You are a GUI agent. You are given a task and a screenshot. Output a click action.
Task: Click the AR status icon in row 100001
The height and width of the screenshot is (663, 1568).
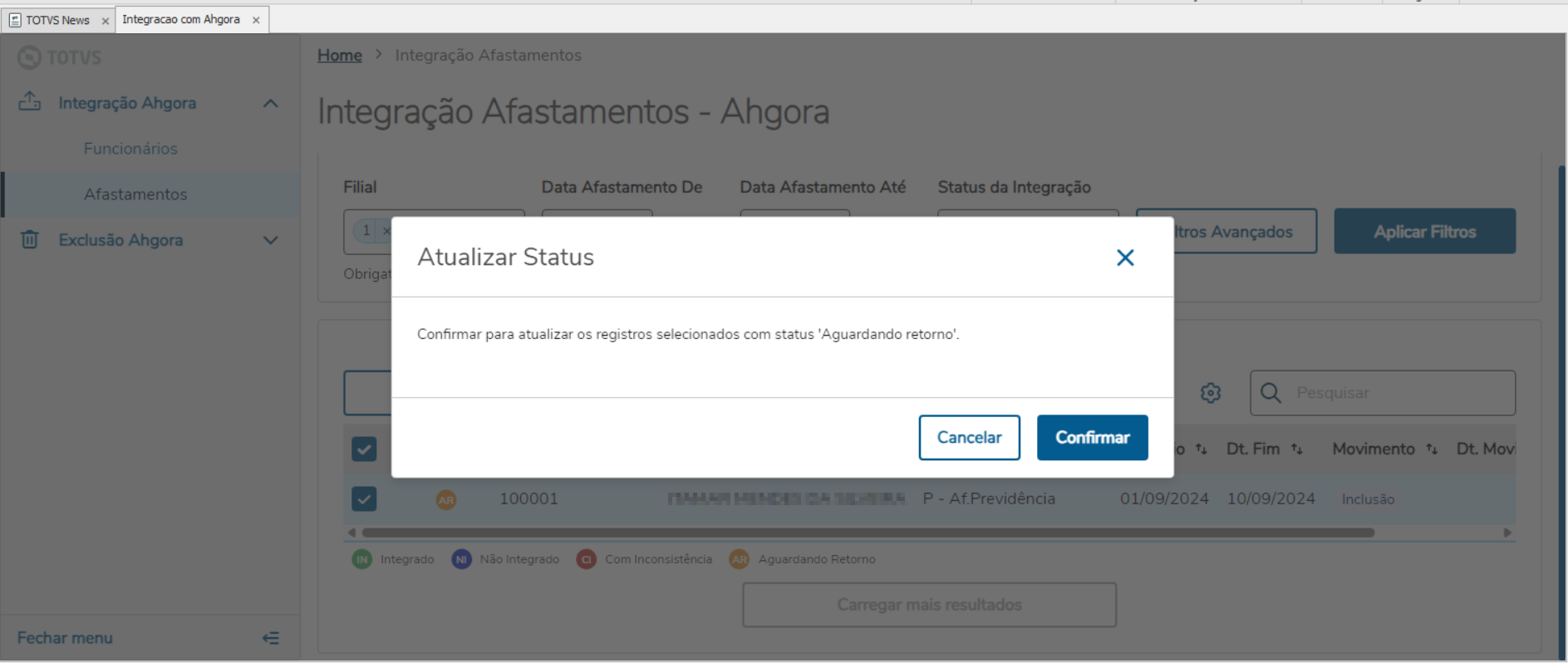pos(446,499)
